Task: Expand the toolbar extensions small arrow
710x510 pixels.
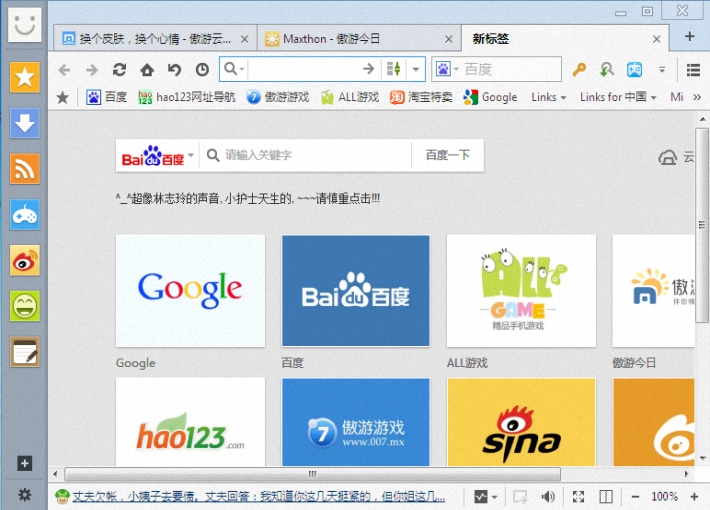Action: coord(662,69)
